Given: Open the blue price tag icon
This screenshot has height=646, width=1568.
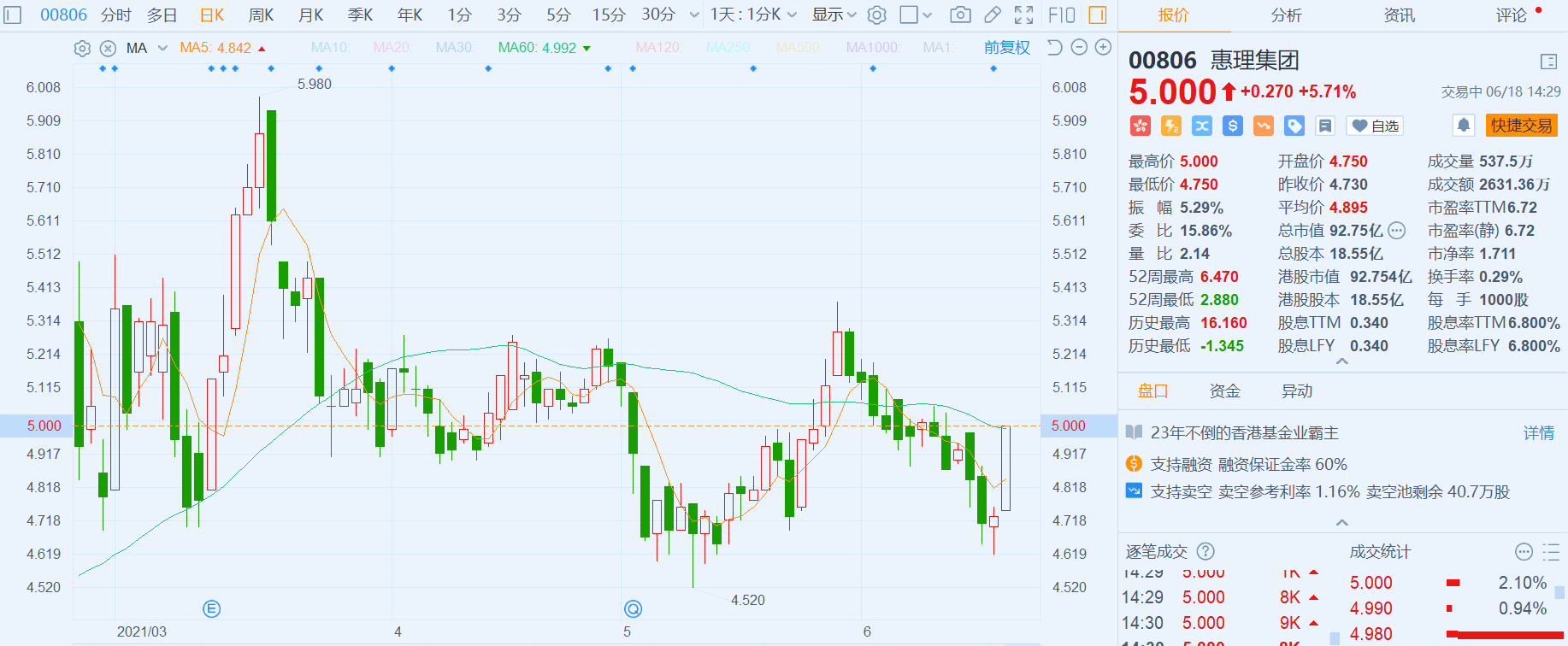Looking at the screenshot, I should tap(1294, 126).
